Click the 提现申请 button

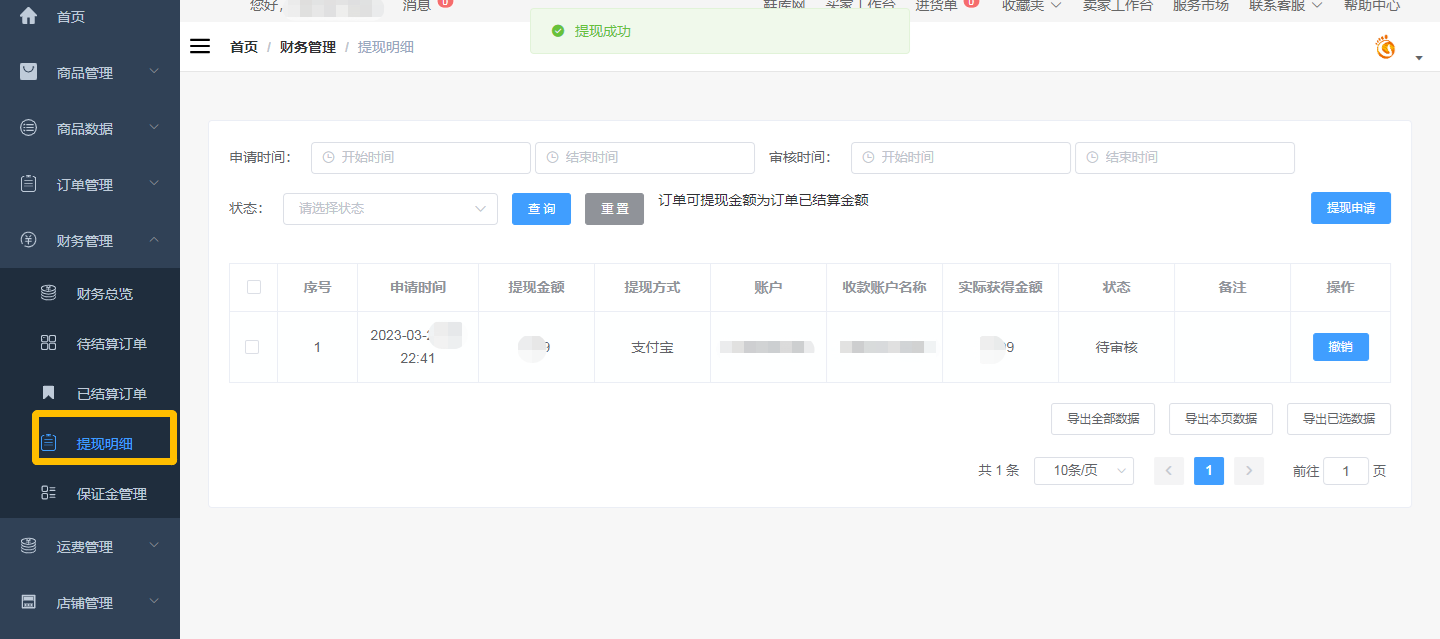pos(1350,208)
